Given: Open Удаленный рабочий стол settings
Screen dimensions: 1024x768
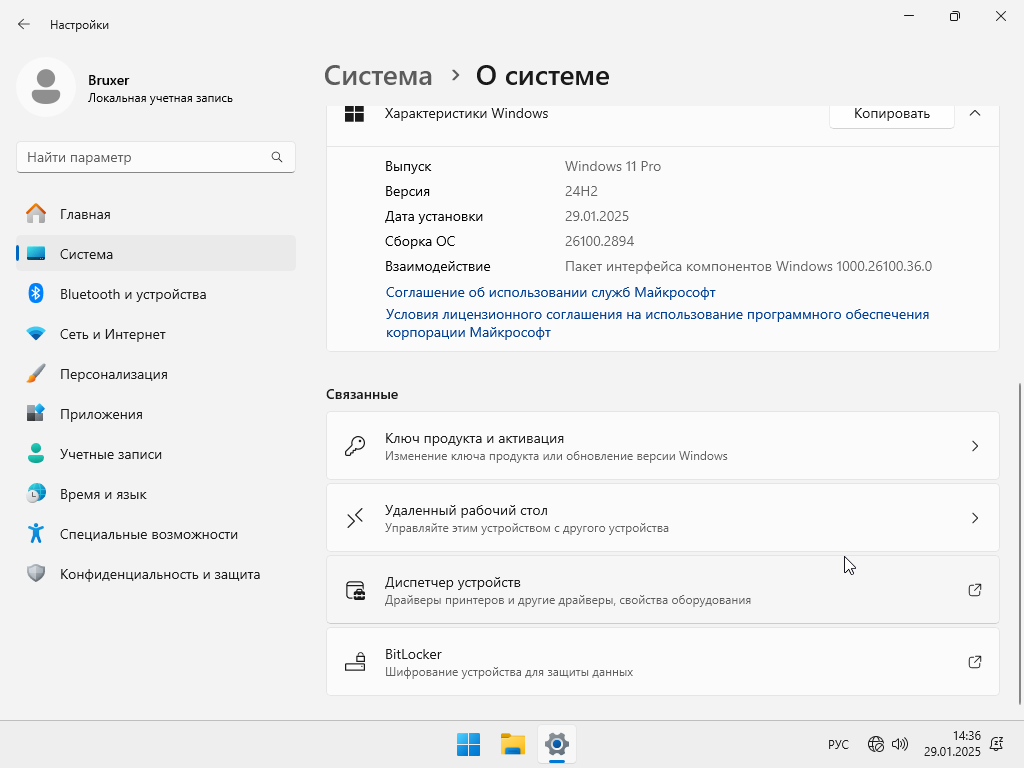Looking at the screenshot, I should pos(662,518).
